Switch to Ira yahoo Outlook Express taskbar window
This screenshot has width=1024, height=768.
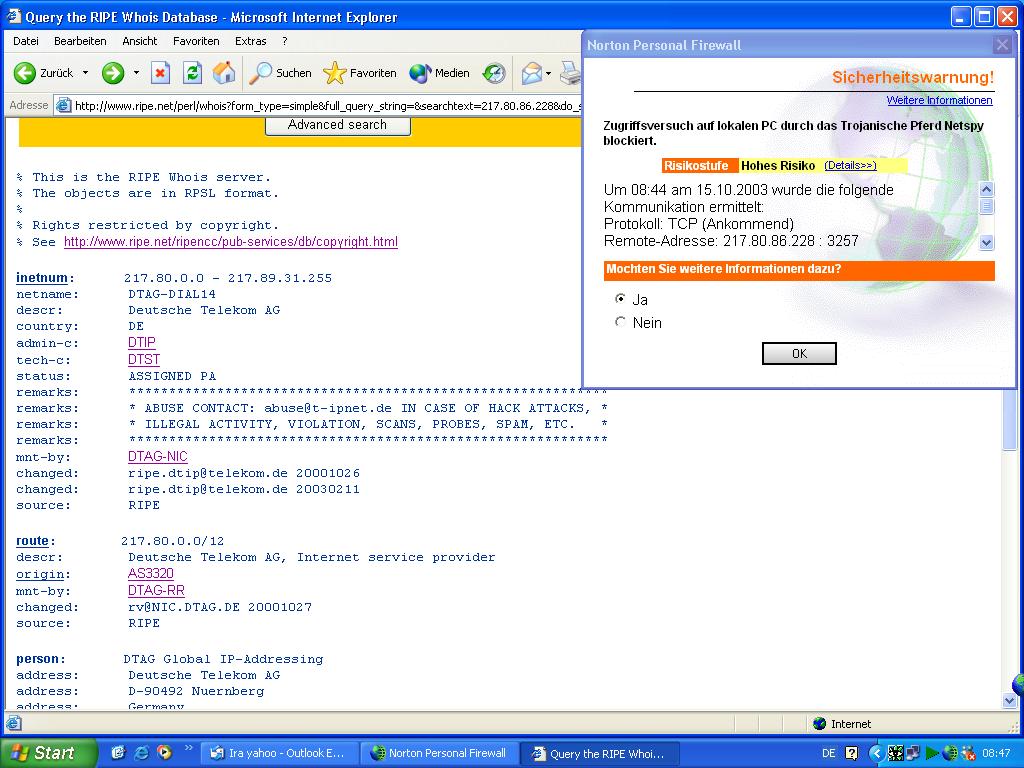pos(279,753)
